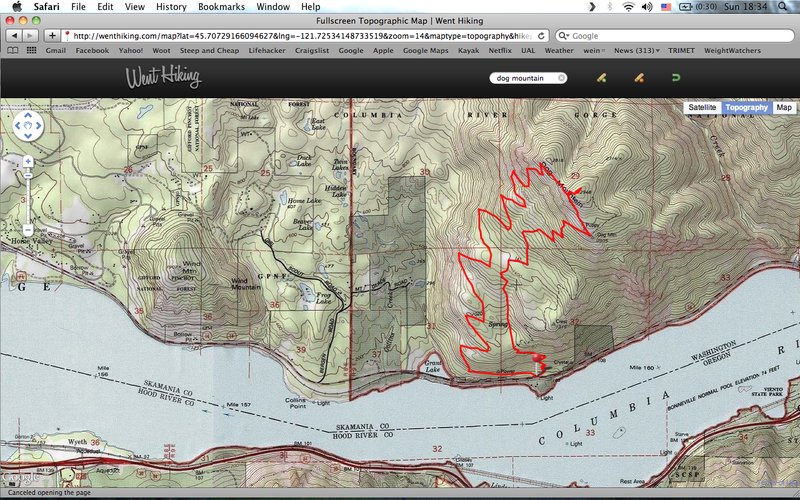Open the Help menu
This screenshot has width=800, height=500.
[311, 7]
